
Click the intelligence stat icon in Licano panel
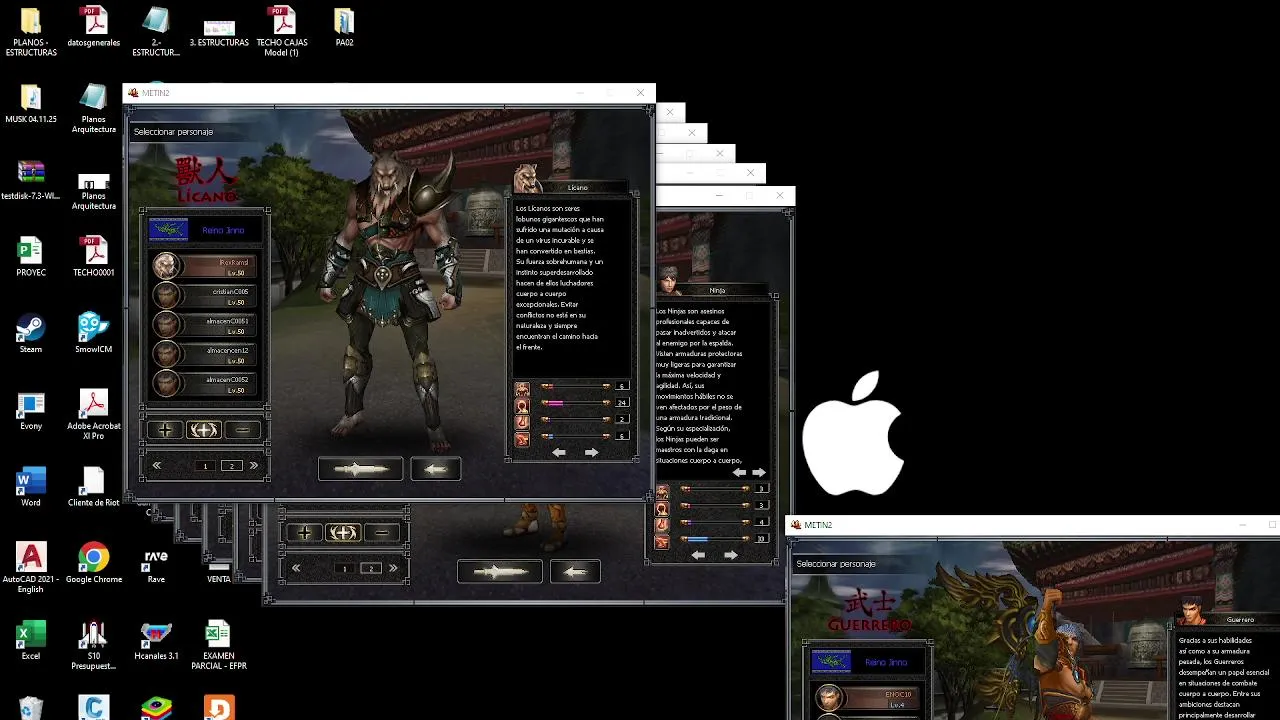coord(522,406)
